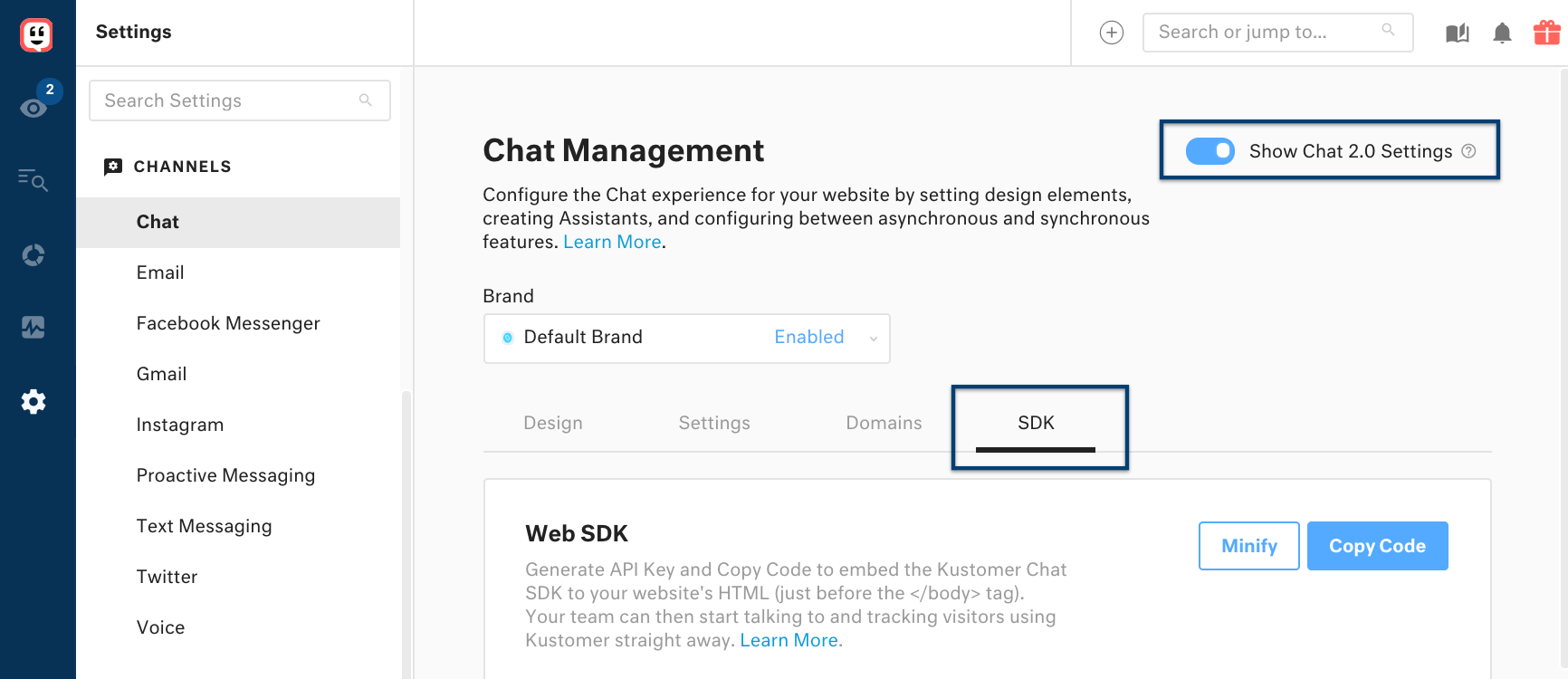Click the settings sidebar scrollbar

[406, 534]
